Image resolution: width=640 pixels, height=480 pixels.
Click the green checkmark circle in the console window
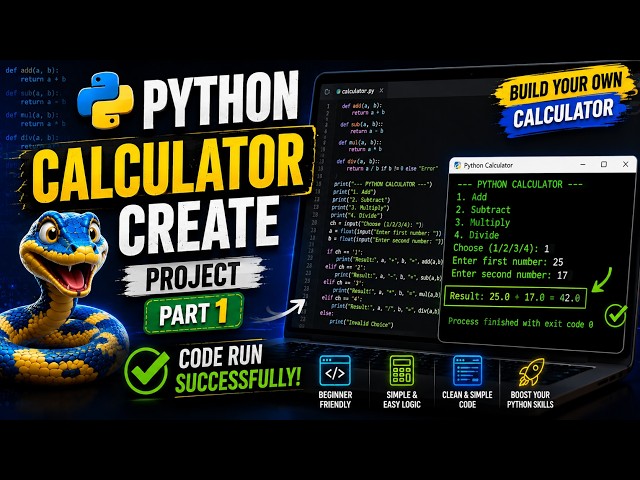pos(616,315)
